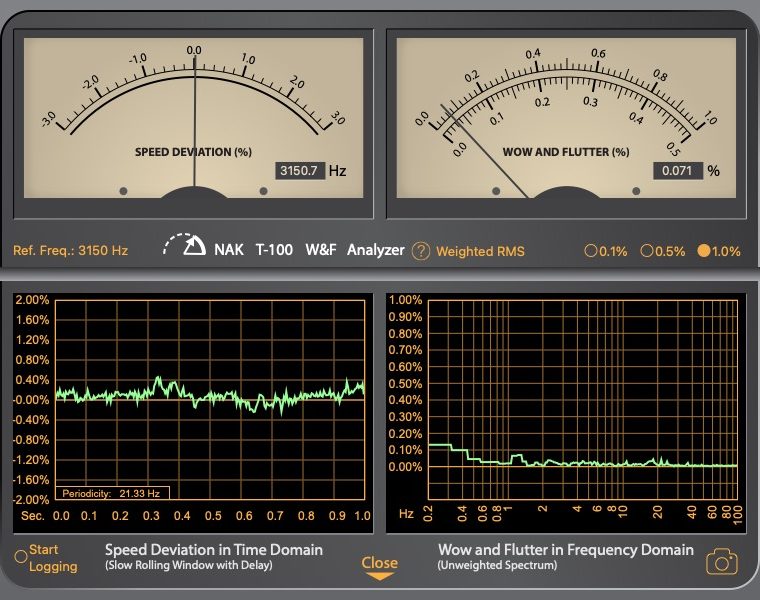Change the Weighted RMS measurement mode
The image size is (760, 600).
pos(480,251)
